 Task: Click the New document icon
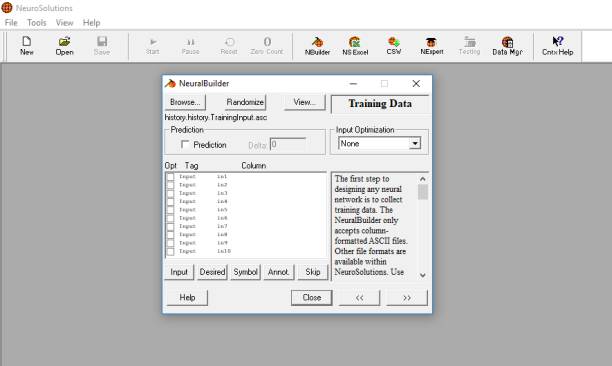(x=27, y=46)
